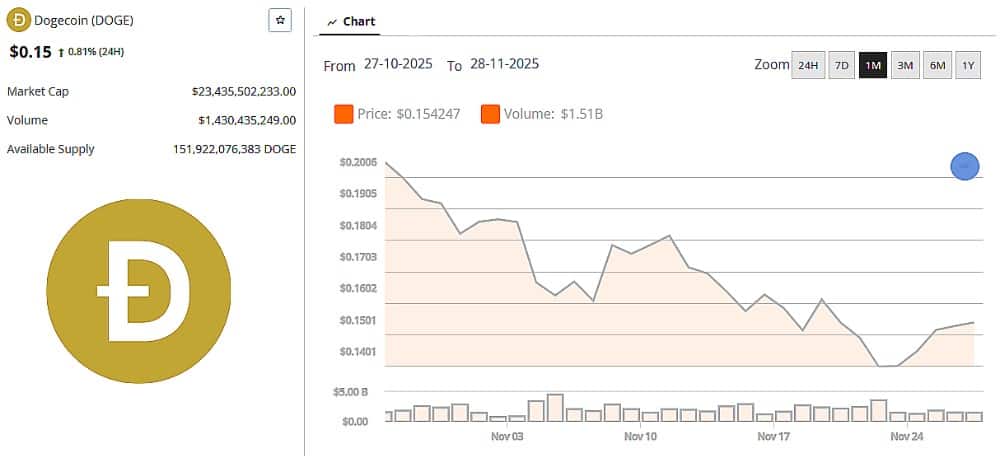Image resolution: width=1000 pixels, height=456 pixels.
Task: Select the 24H zoom range
Action: point(808,65)
